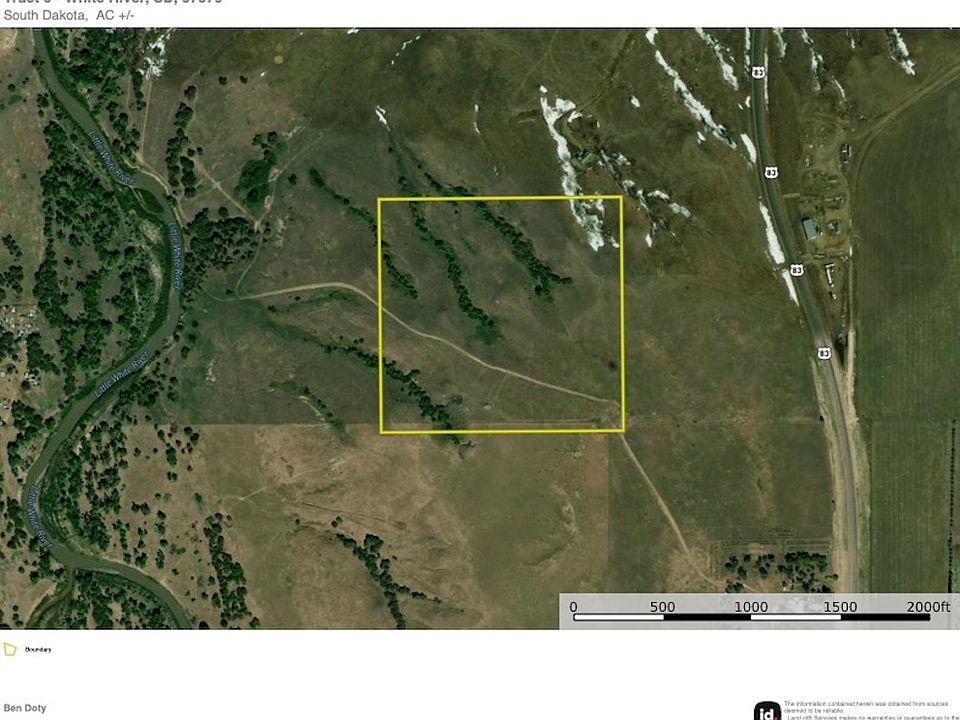
Task: Click the yellow Boundary legend polygon icon
Action: pos(10,649)
